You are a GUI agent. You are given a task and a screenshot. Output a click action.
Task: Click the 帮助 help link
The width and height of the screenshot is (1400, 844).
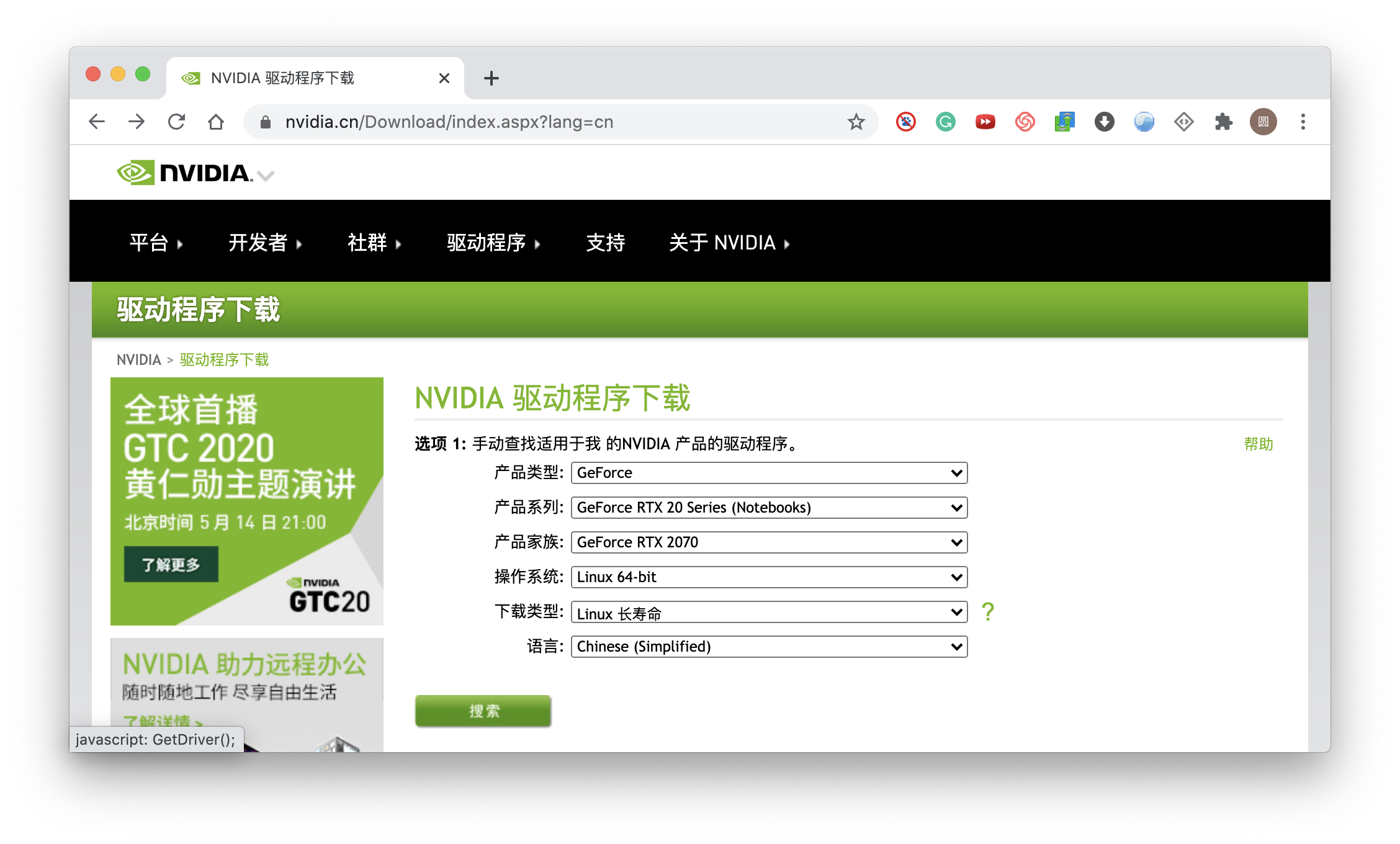click(1258, 444)
